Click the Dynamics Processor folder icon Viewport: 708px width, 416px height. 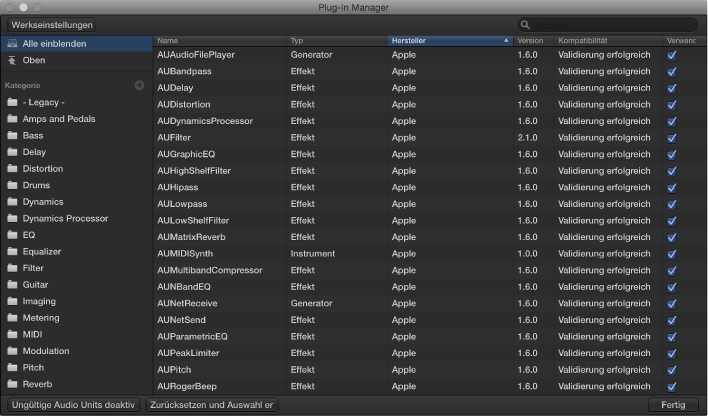pos(12,218)
